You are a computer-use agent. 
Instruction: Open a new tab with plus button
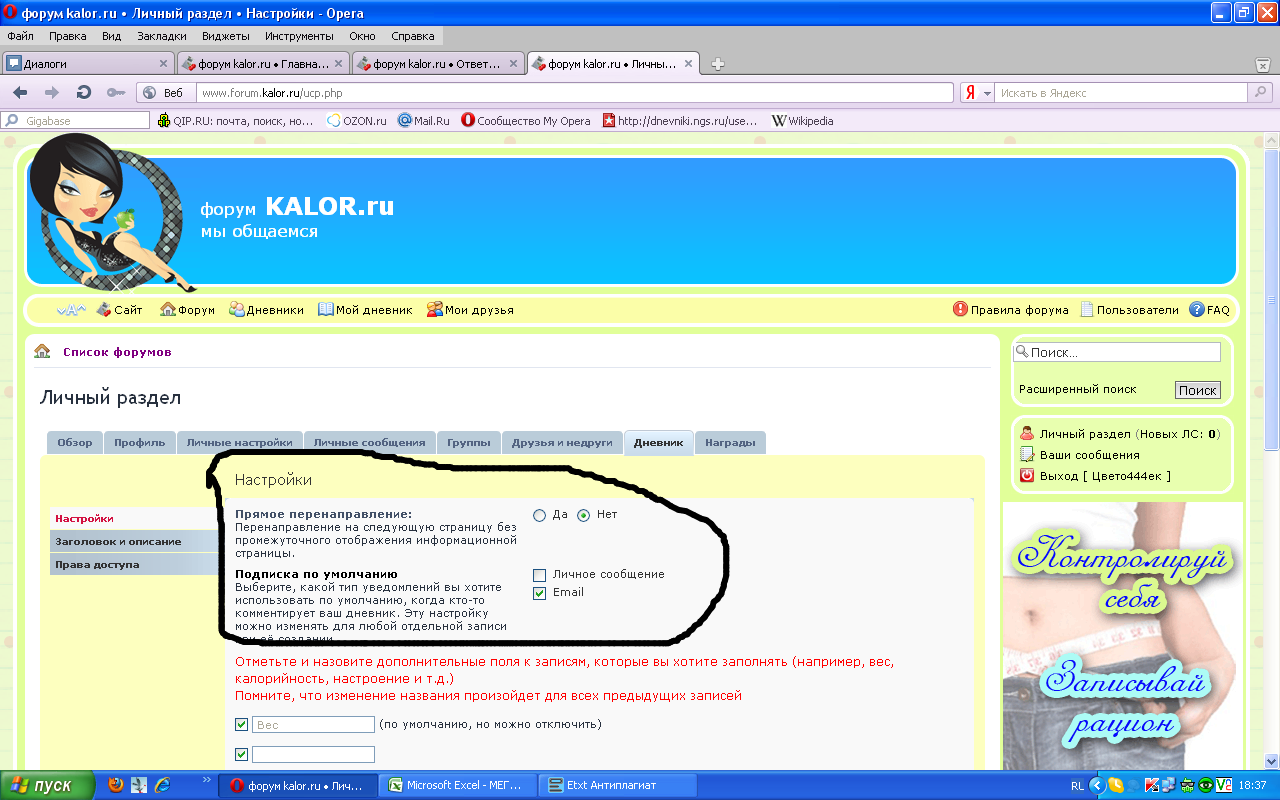(717, 64)
